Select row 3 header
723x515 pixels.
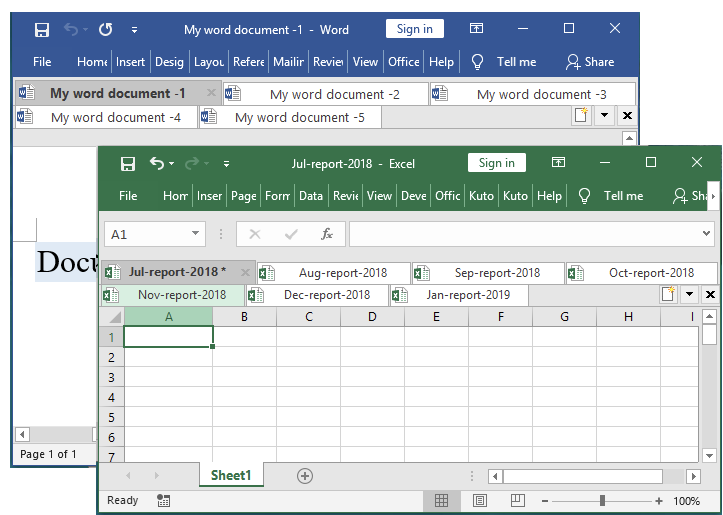(111, 377)
